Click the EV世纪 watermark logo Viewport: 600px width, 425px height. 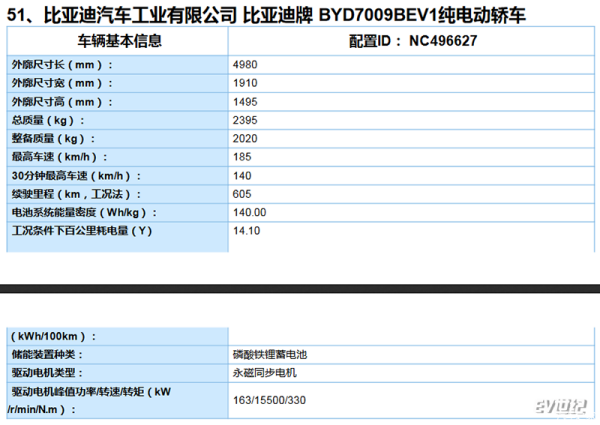(567, 405)
